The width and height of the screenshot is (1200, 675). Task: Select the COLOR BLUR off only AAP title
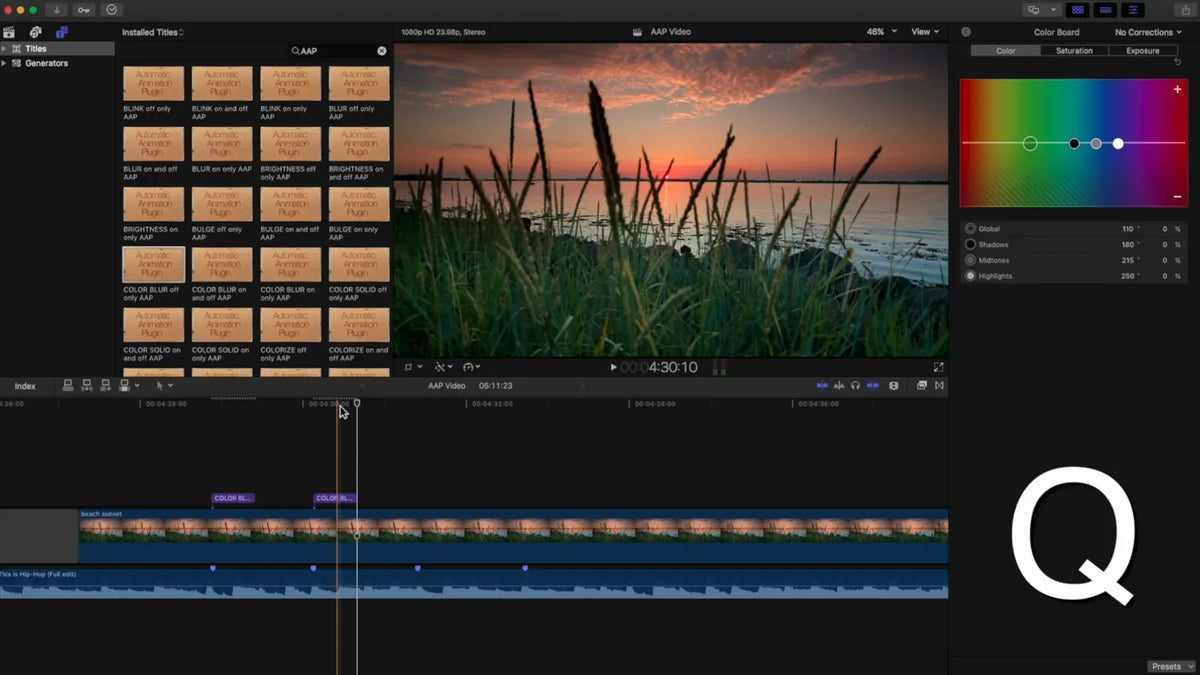click(153, 274)
